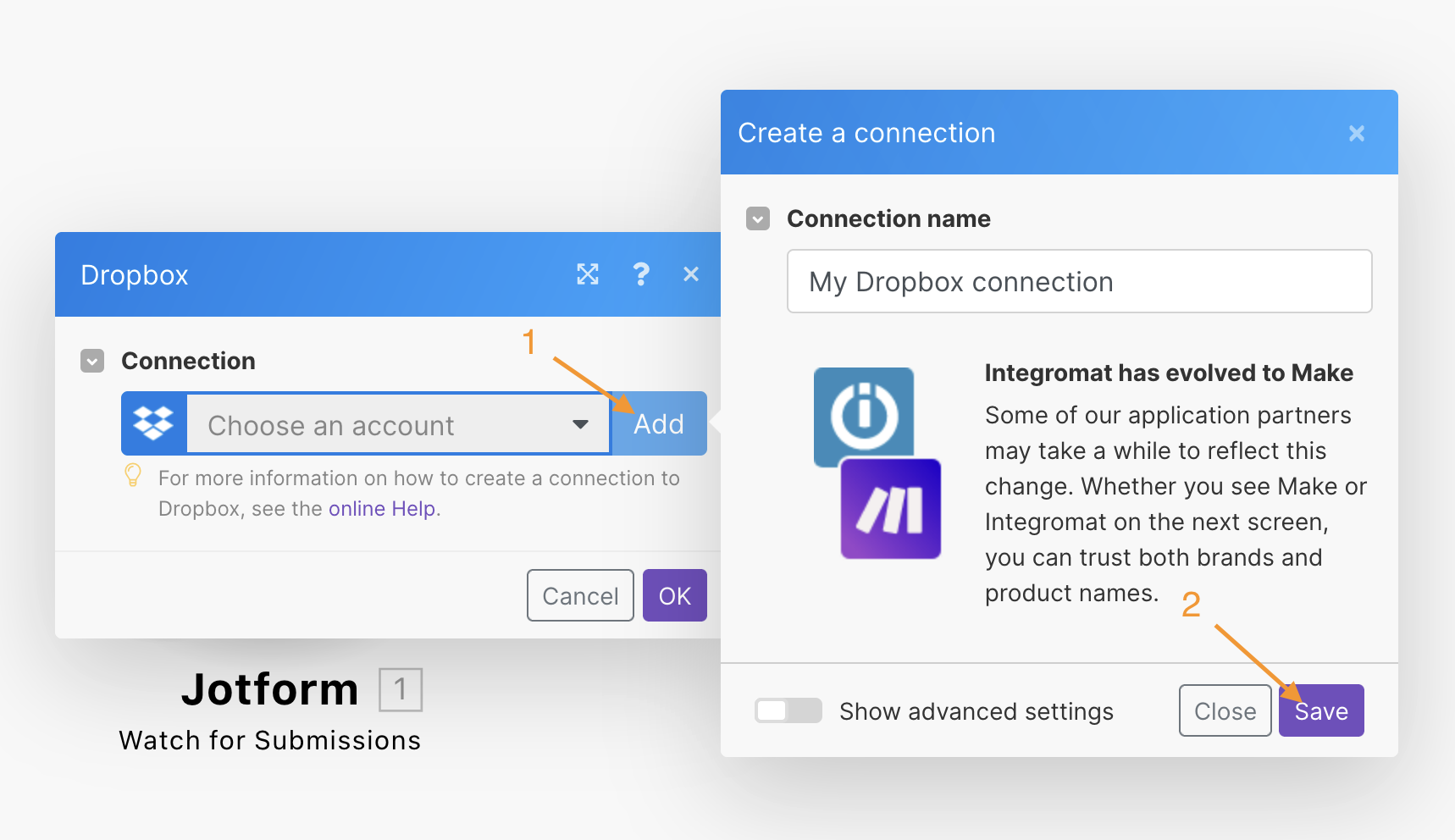
Task: Click the 'Create a connection' title text
Action: [x=866, y=133]
